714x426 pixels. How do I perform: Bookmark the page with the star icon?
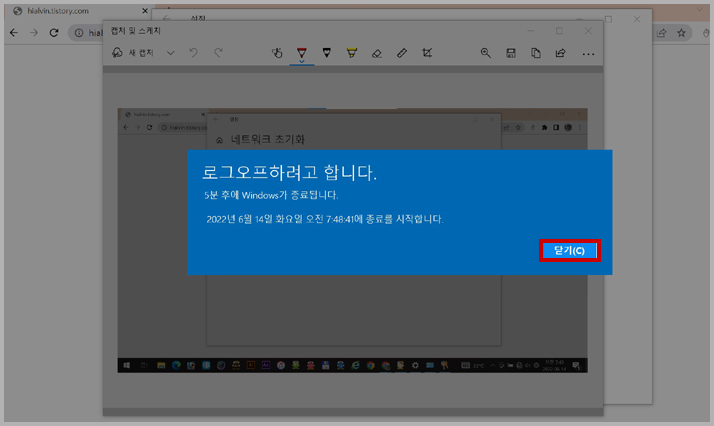point(681,33)
